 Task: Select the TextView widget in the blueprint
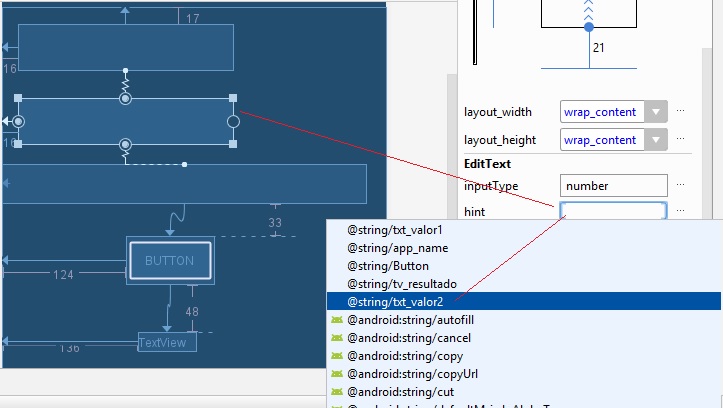(167, 342)
